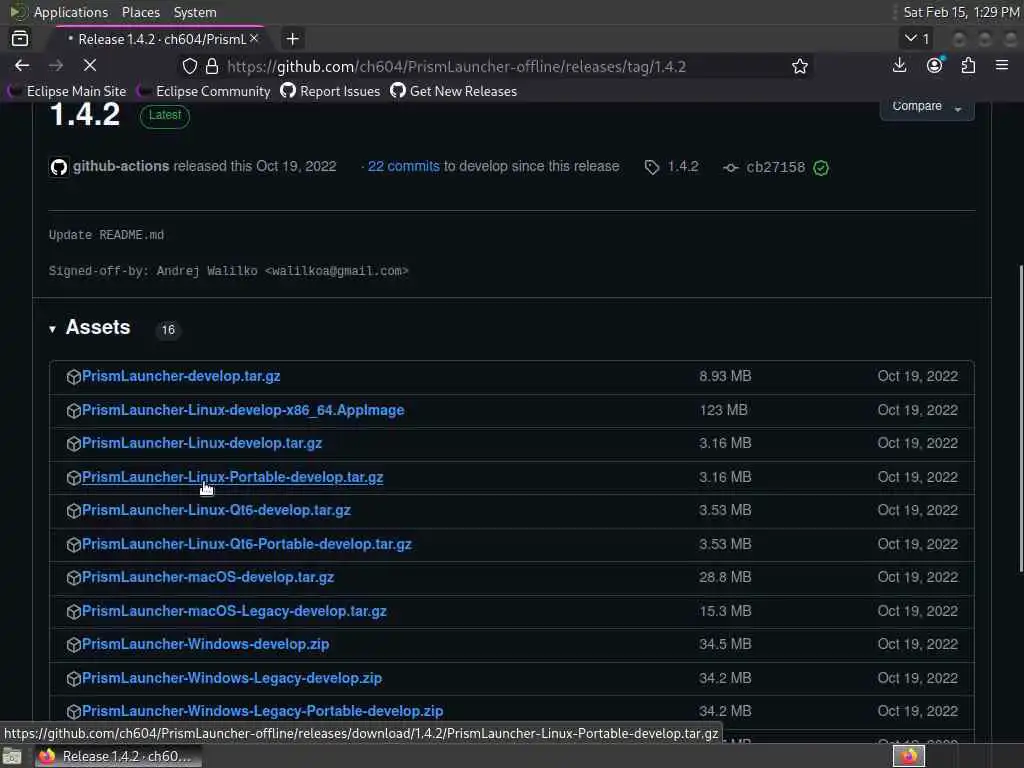Viewport: 1024px width, 768px height.
Task: Open the 22 commits link
Action: click(404, 167)
